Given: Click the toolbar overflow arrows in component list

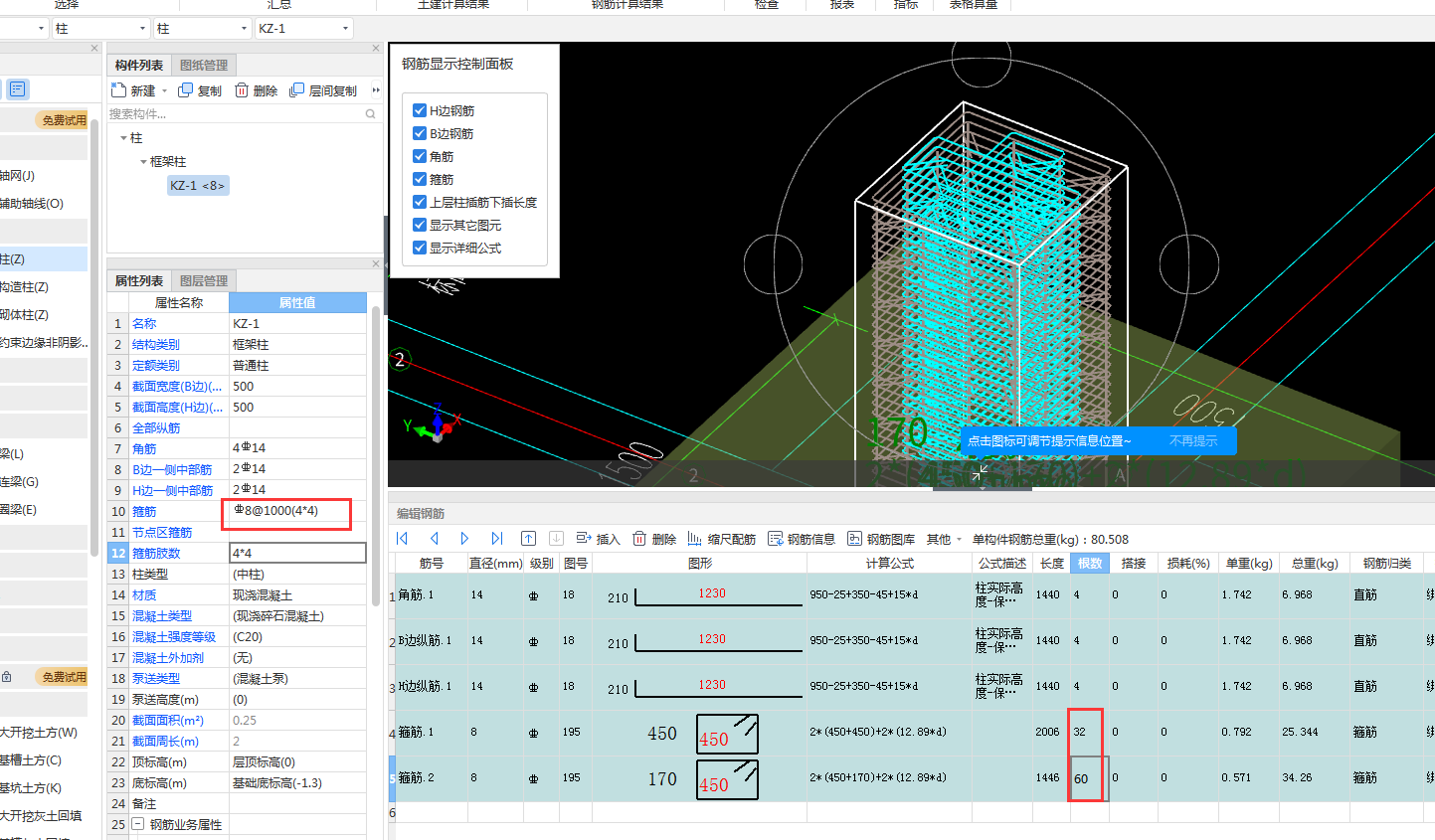Looking at the screenshot, I should (376, 90).
